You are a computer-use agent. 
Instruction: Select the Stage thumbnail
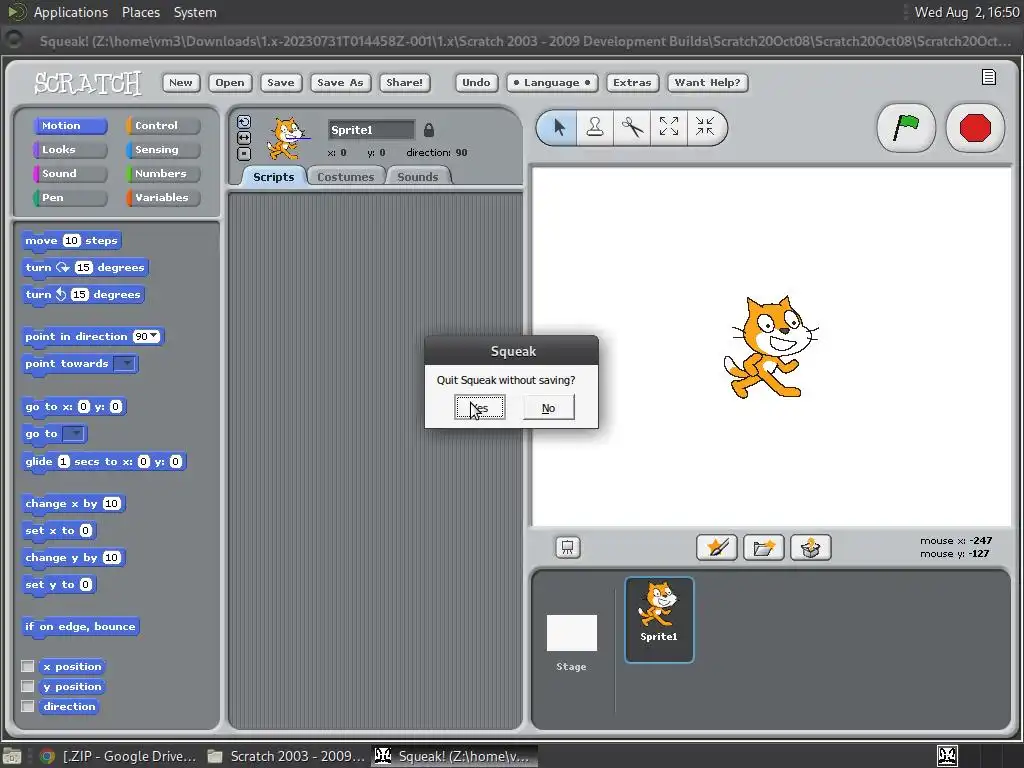pyautogui.click(x=571, y=633)
